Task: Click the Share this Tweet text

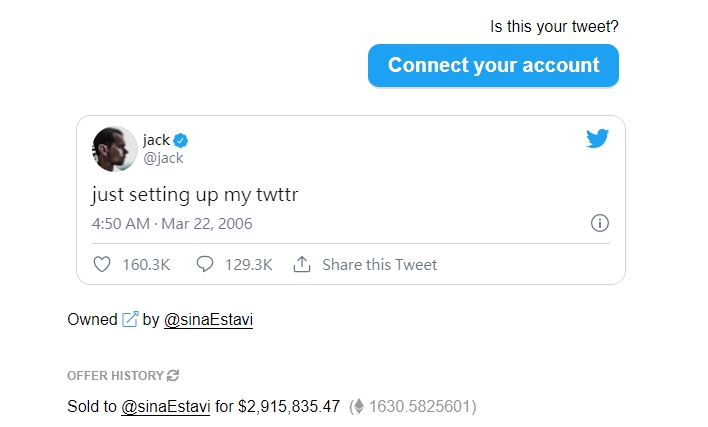Action: pyautogui.click(x=379, y=265)
